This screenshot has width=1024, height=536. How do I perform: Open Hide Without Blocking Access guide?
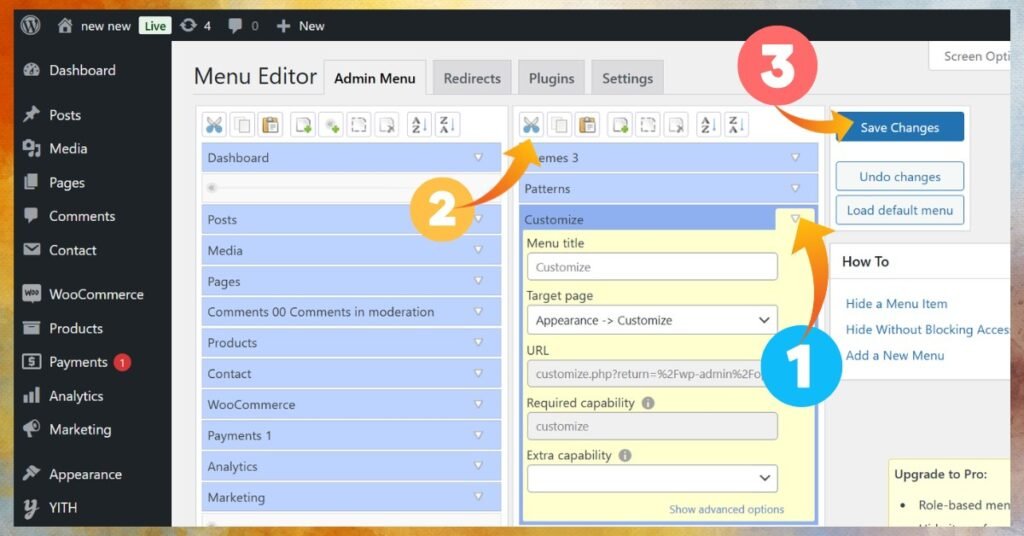point(927,330)
